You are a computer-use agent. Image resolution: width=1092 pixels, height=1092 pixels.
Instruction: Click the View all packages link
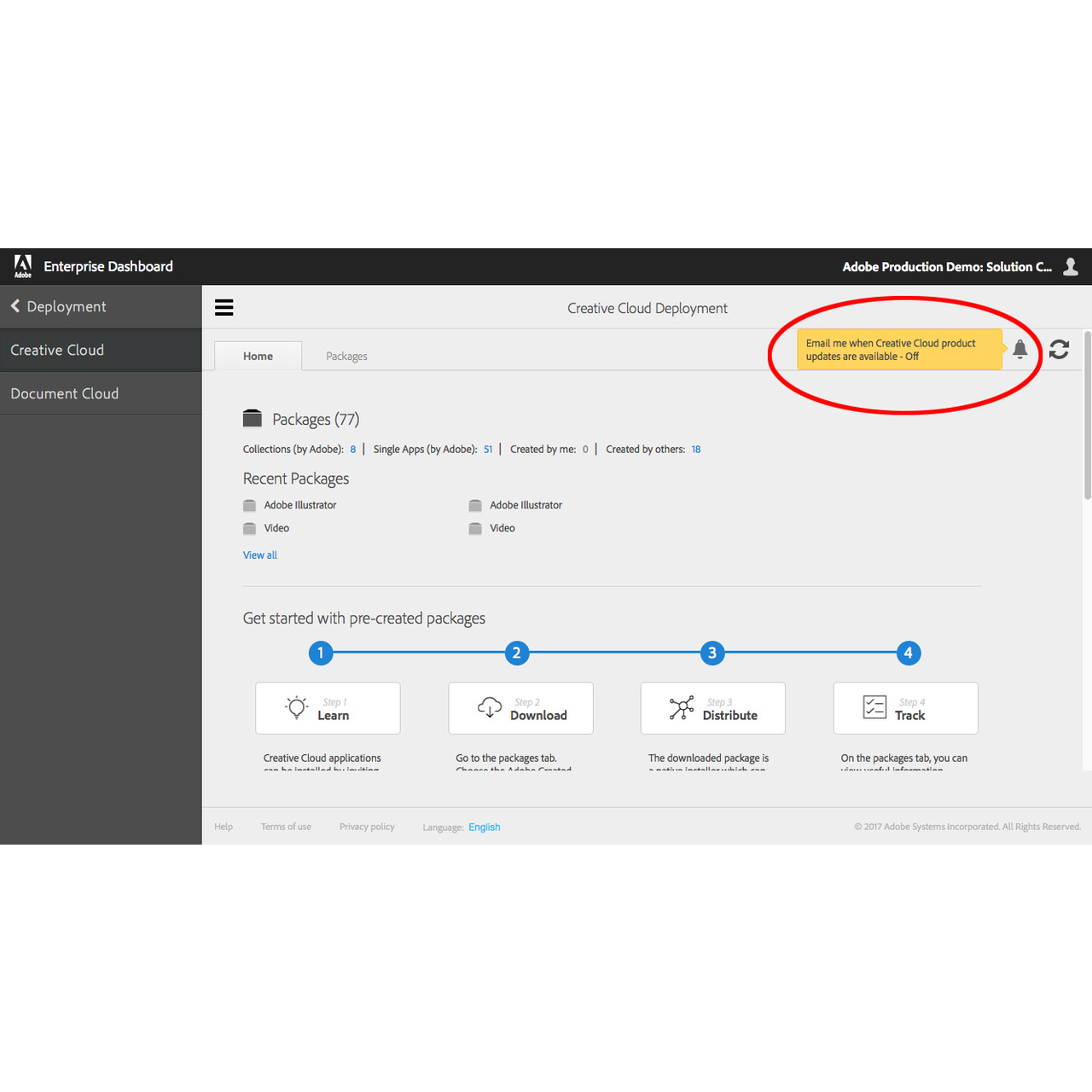260,555
